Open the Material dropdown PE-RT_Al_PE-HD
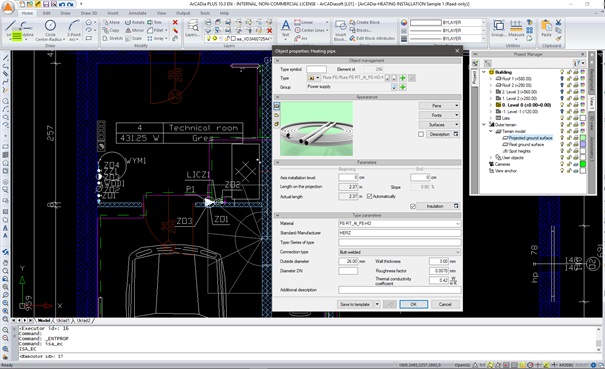 click(399, 223)
